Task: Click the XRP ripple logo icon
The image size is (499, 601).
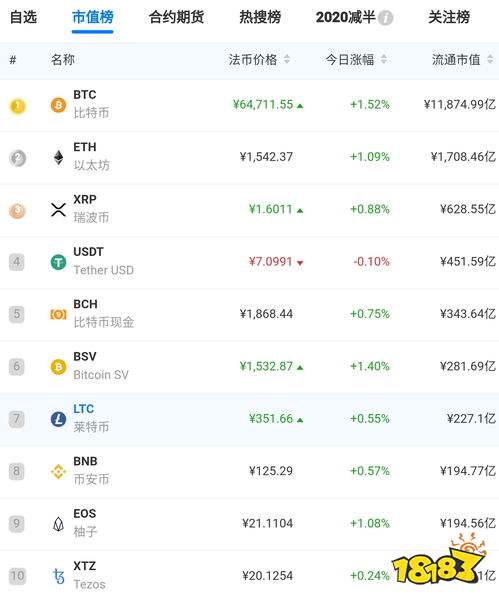Action: point(58,210)
